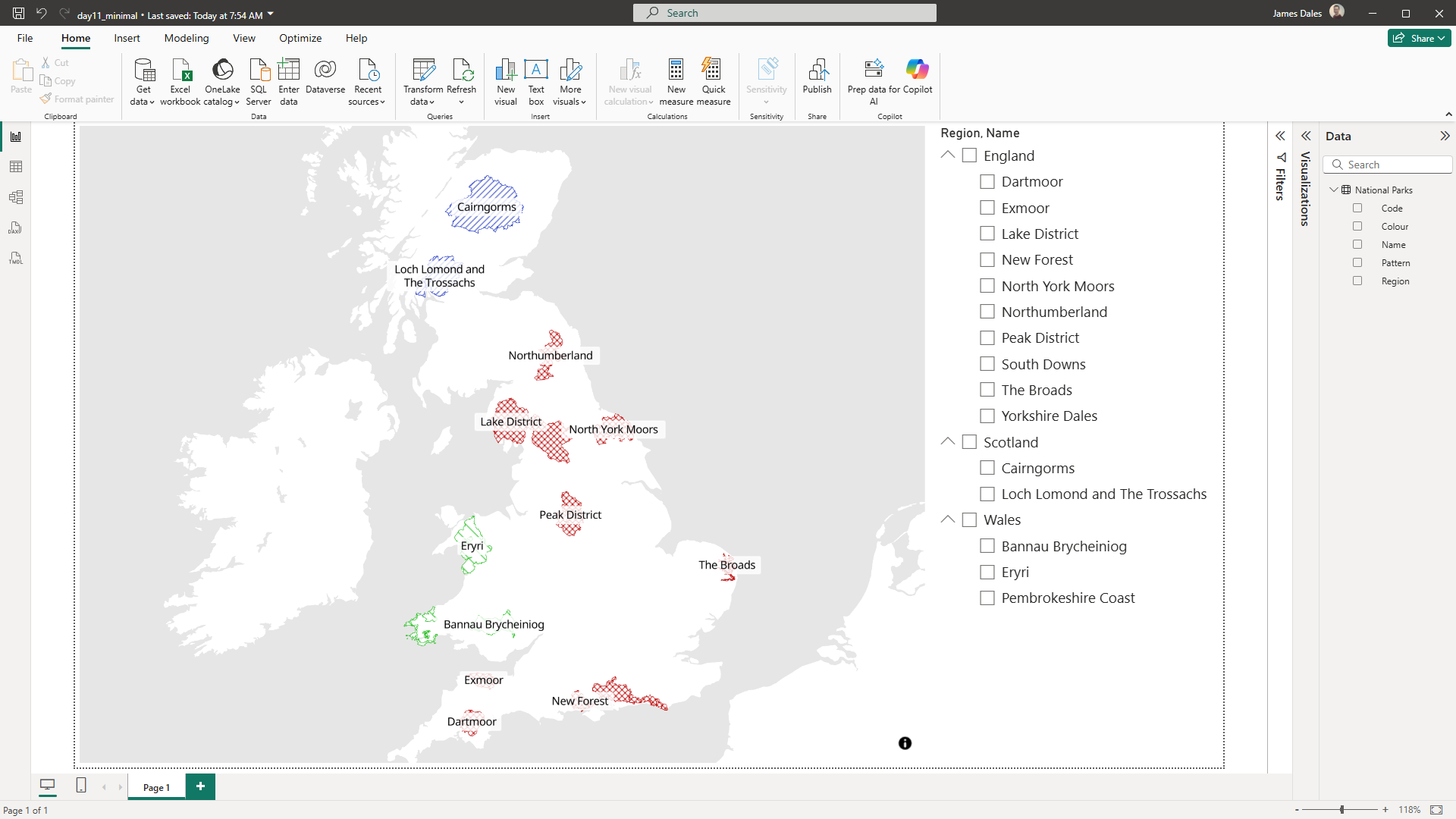Click the Quick measure icon
Image resolution: width=1456 pixels, height=819 pixels.
(713, 71)
